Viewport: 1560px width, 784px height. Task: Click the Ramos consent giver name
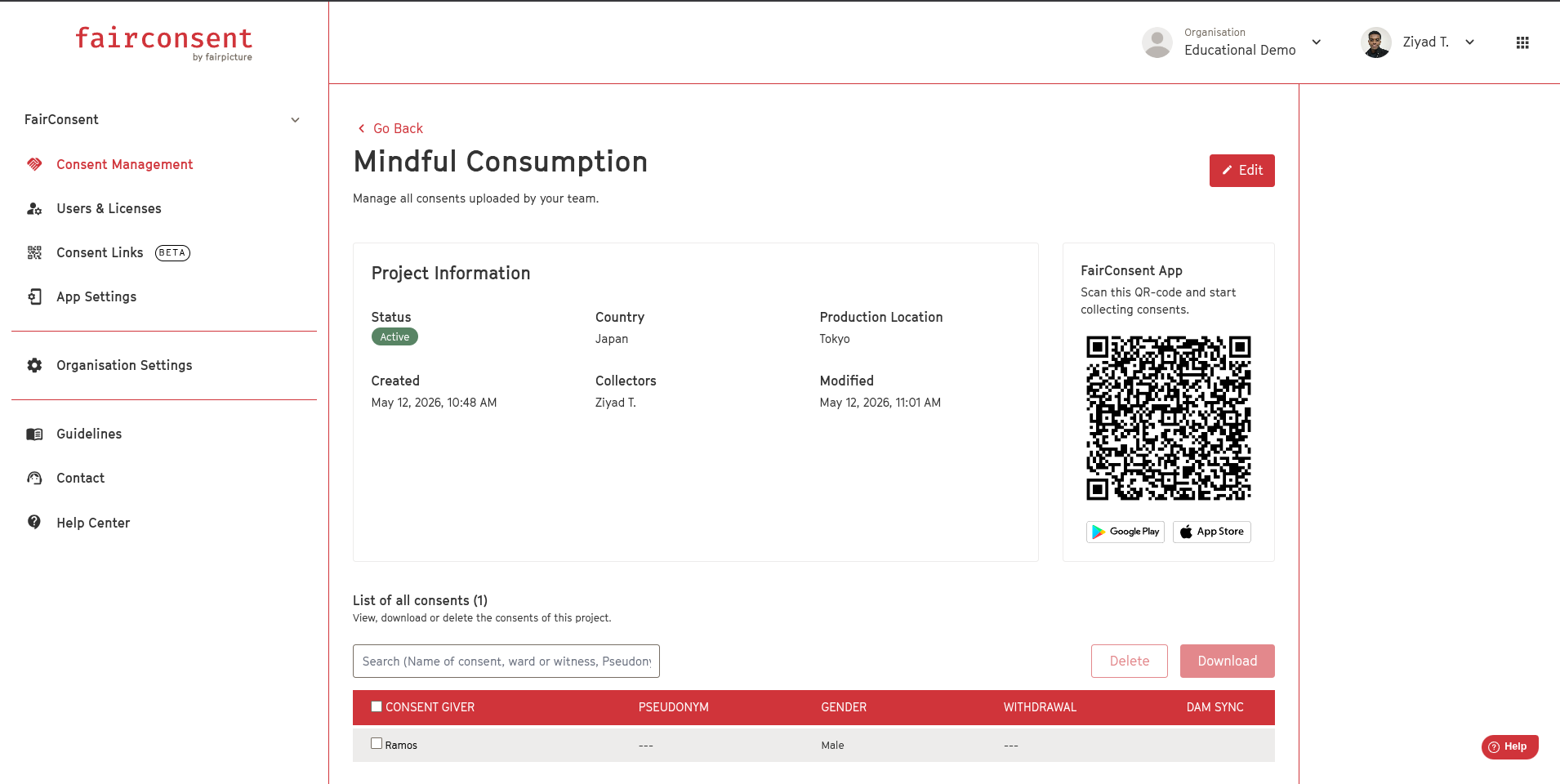click(401, 745)
